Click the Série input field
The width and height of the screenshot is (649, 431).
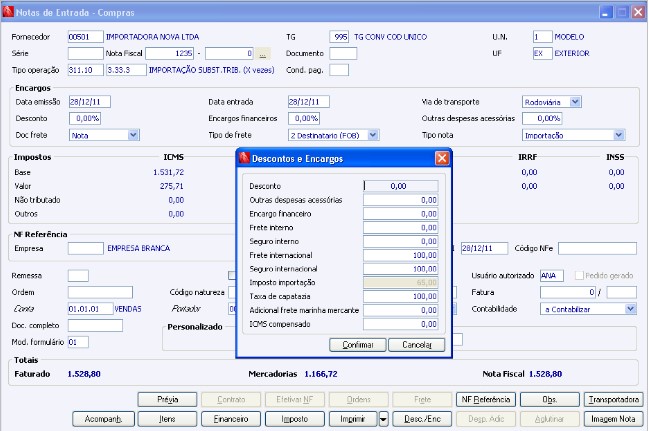pos(85,53)
